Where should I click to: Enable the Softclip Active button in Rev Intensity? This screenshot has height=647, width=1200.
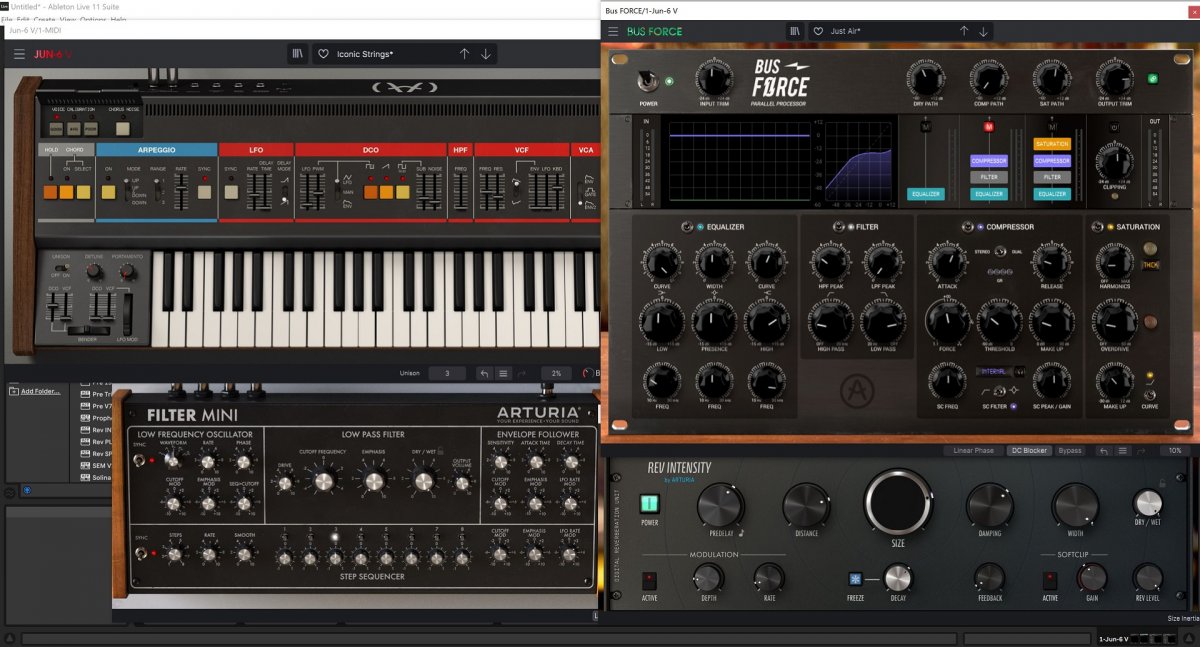click(x=1049, y=579)
